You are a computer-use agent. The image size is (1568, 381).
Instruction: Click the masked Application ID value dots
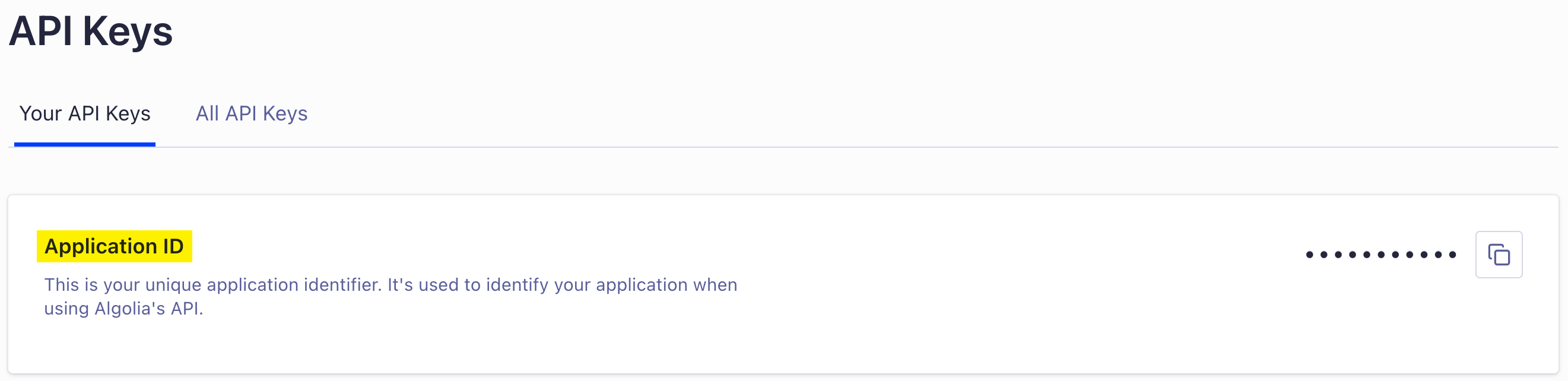click(x=1380, y=255)
